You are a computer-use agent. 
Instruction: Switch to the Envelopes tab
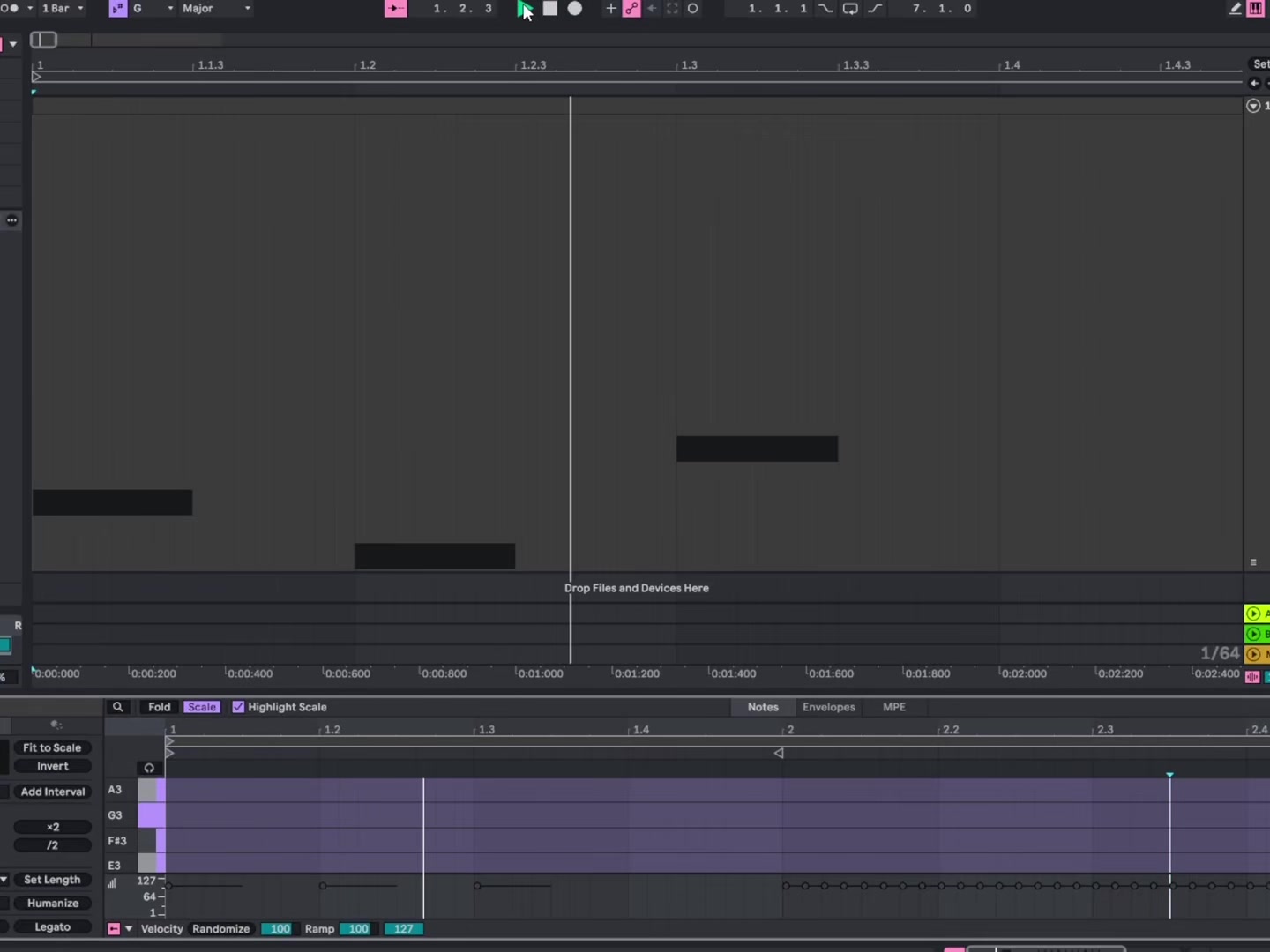(x=829, y=707)
